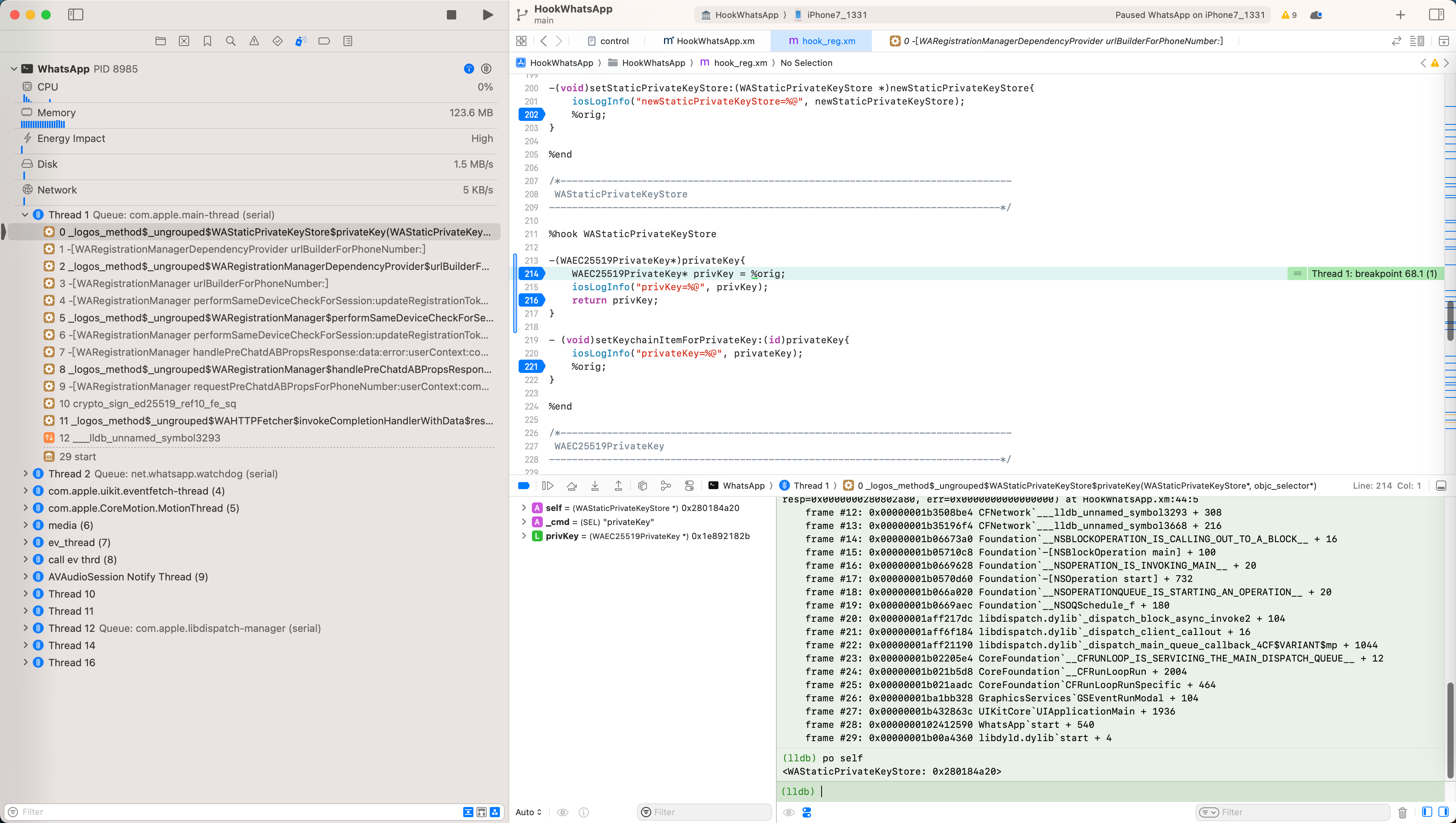Select the hook_reg.xm tab
The image size is (1456, 823).
[x=822, y=41]
